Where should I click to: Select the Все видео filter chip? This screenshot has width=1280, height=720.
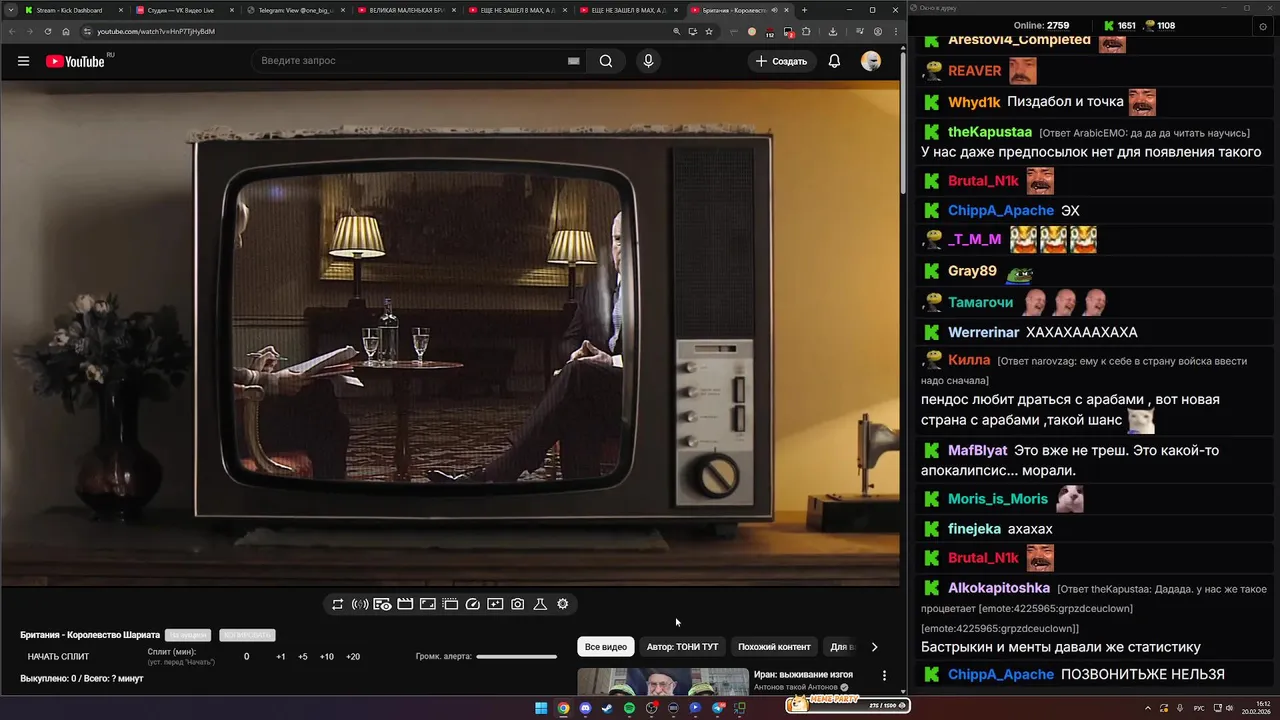(x=606, y=647)
